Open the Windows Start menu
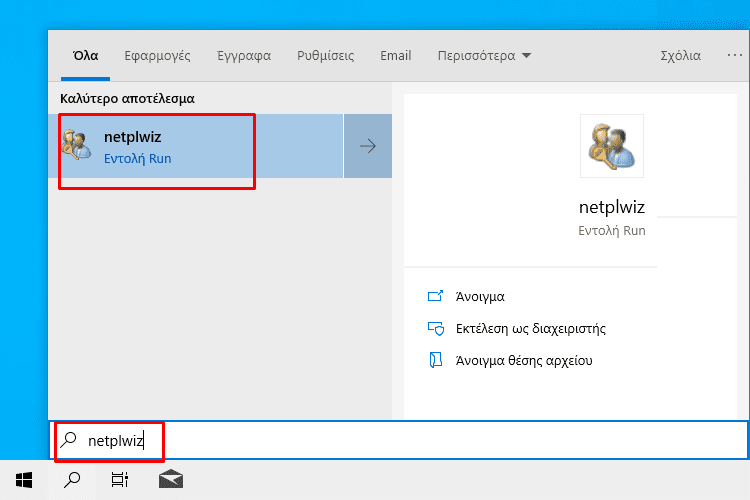This screenshot has width=750, height=500. pos(24,479)
